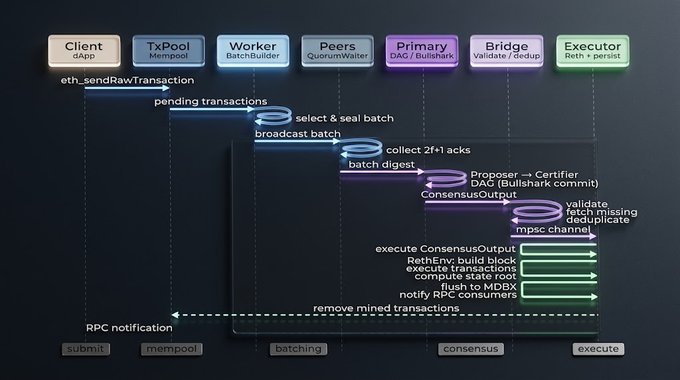680x380 pixels.
Task: Select the 'flush to MDBX' label
Action: tap(479, 287)
